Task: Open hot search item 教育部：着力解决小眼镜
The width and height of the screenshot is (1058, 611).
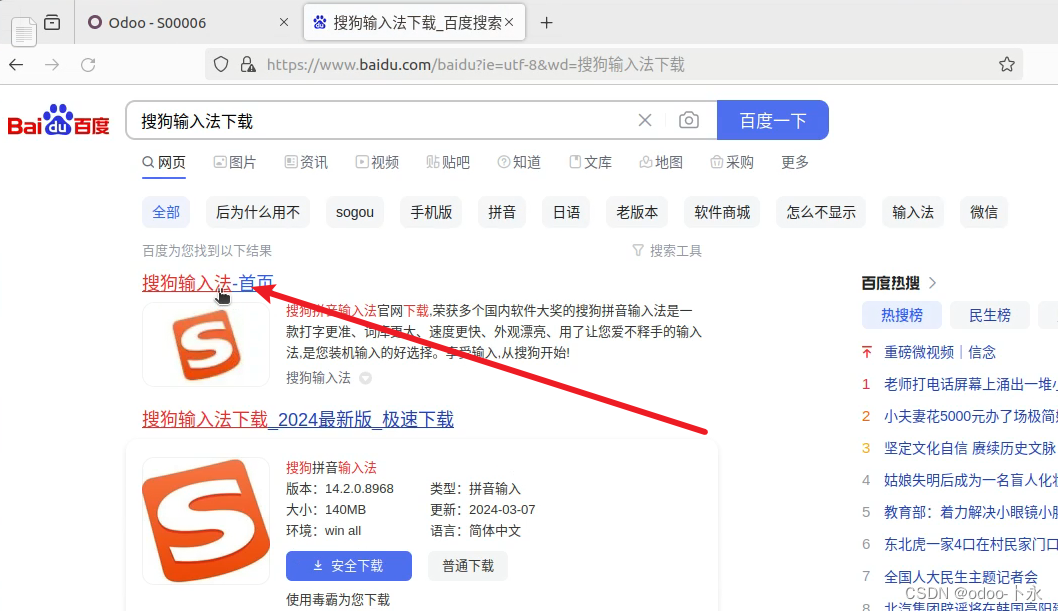Action: coord(970,513)
